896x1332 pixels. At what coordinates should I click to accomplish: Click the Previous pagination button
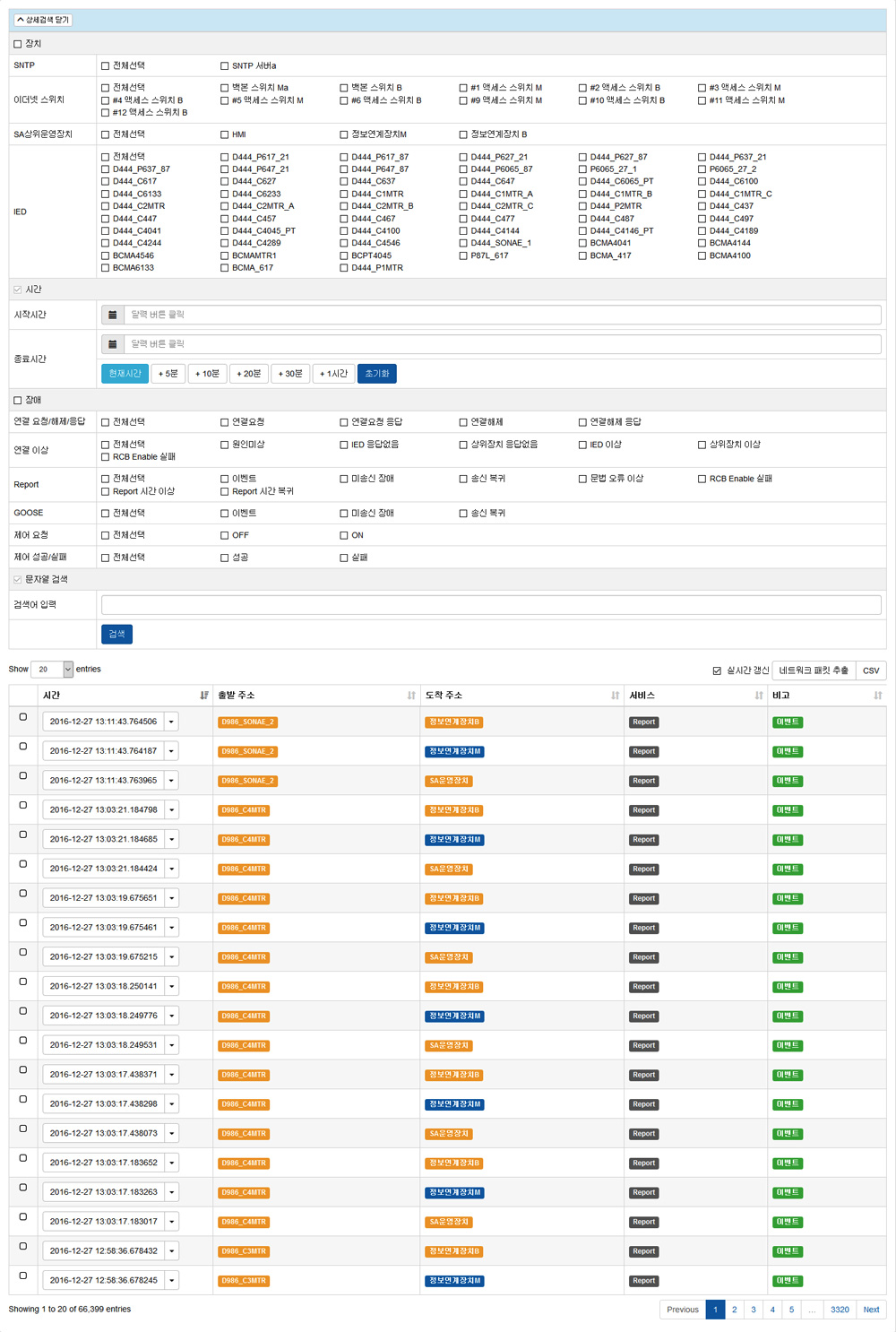tap(683, 1310)
